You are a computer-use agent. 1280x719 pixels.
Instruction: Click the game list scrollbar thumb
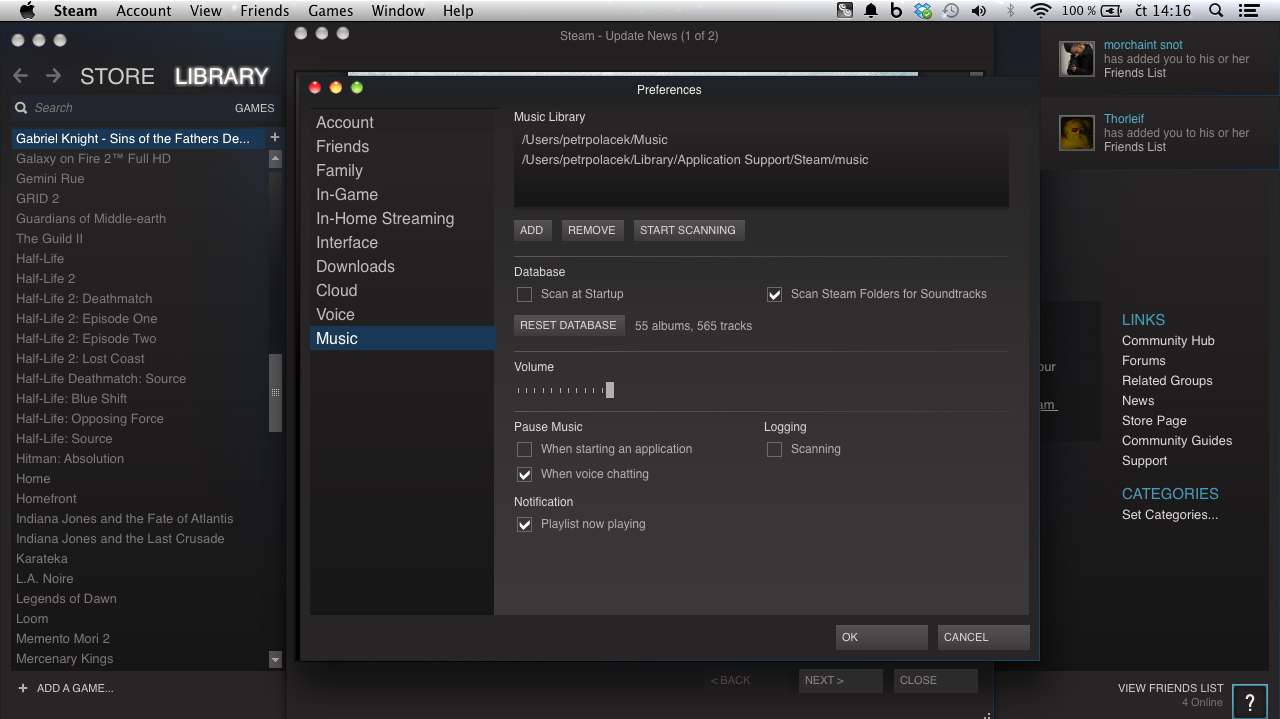pos(275,392)
